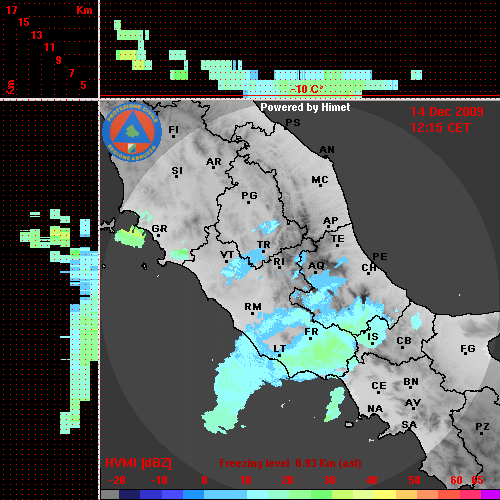Select the 'Powered by Himet' label
This screenshot has height=500, width=500.
(x=305, y=107)
